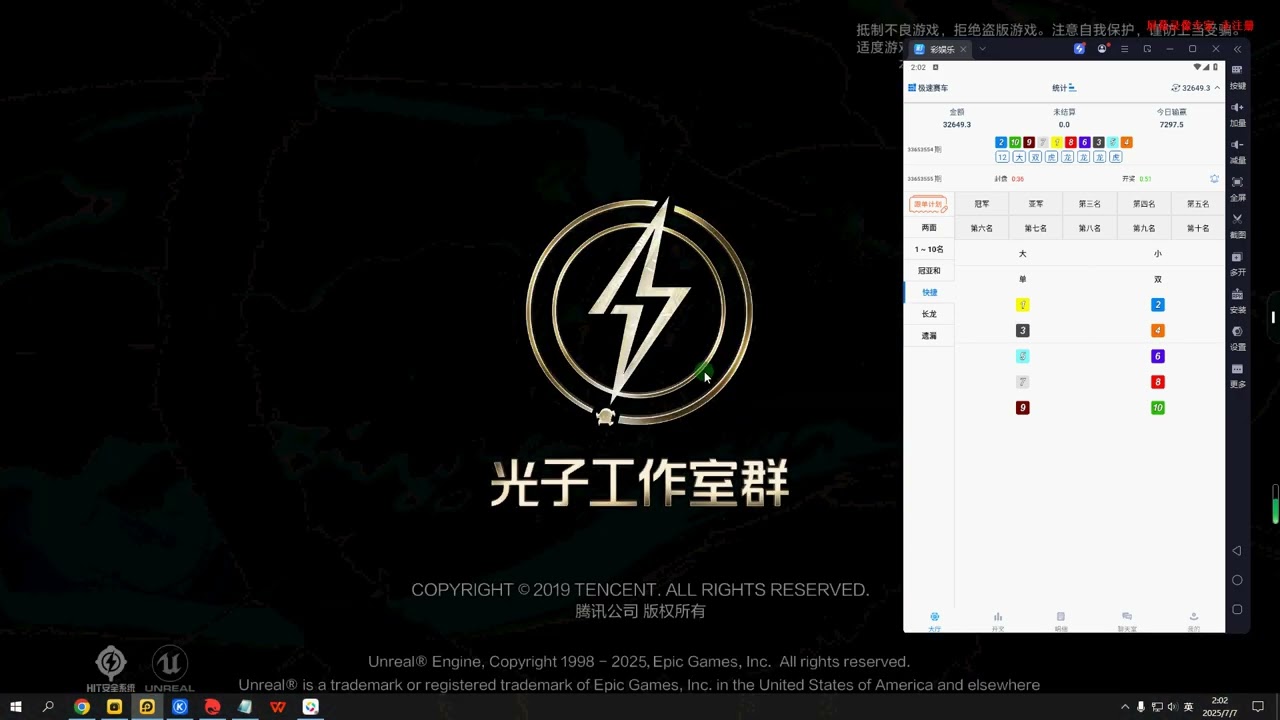
Task: Toggle the 冠军 position
Action: (982, 204)
